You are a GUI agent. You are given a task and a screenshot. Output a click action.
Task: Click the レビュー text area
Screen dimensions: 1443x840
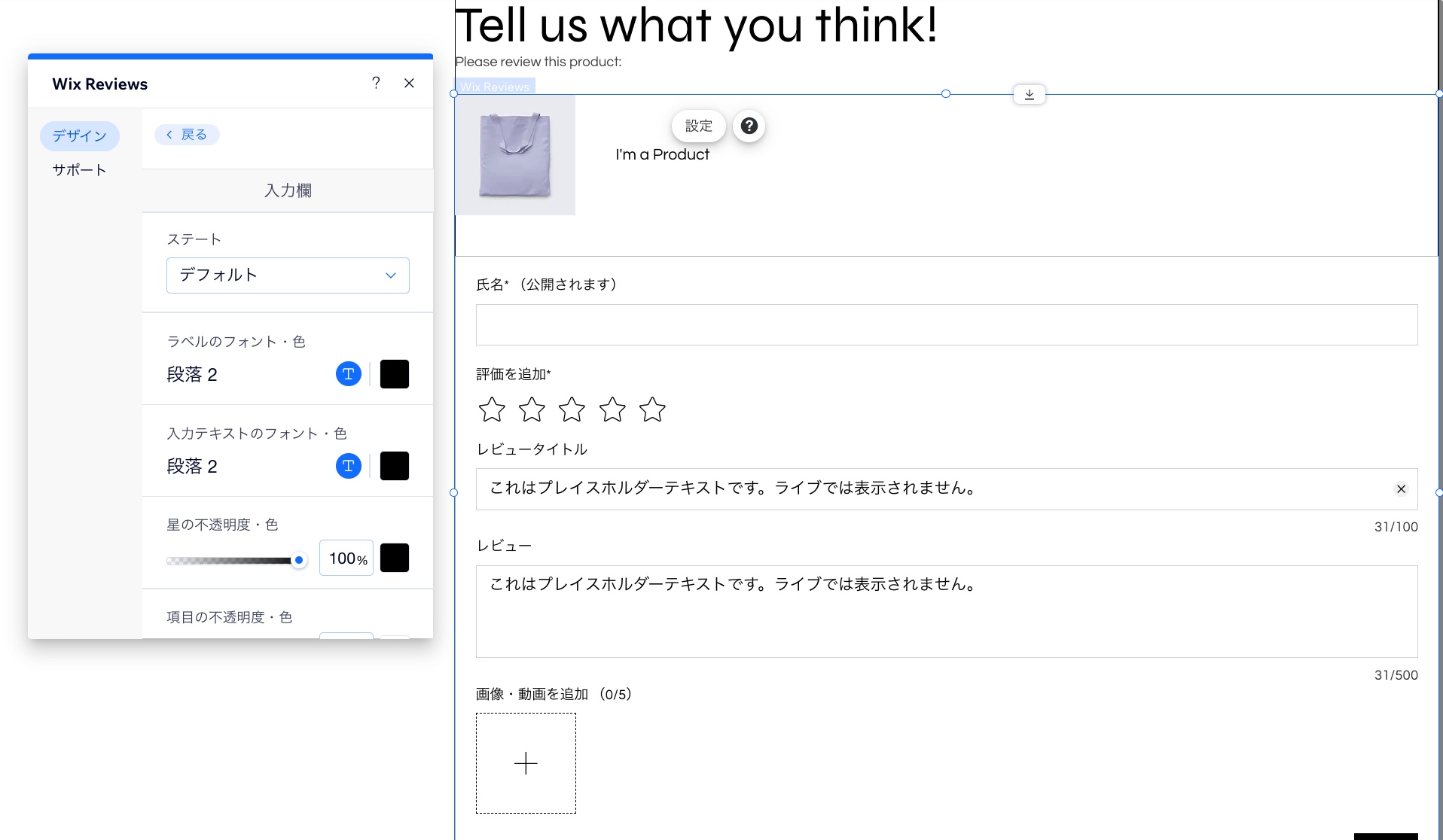pyautogui.click(x=945, y=611)
